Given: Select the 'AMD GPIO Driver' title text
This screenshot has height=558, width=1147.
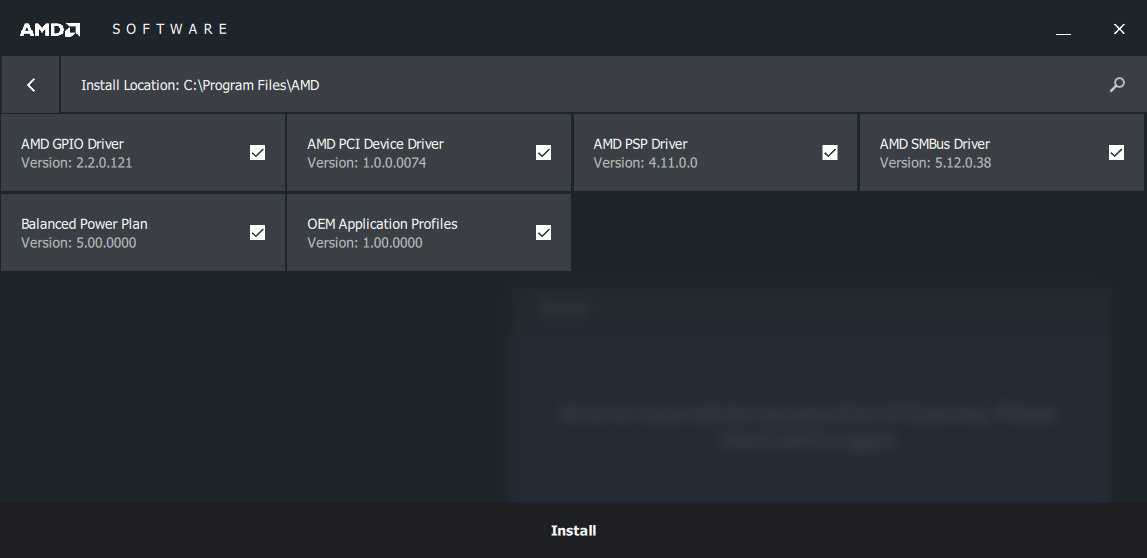Looking at the screenshot, I should [x=72, y=144].
